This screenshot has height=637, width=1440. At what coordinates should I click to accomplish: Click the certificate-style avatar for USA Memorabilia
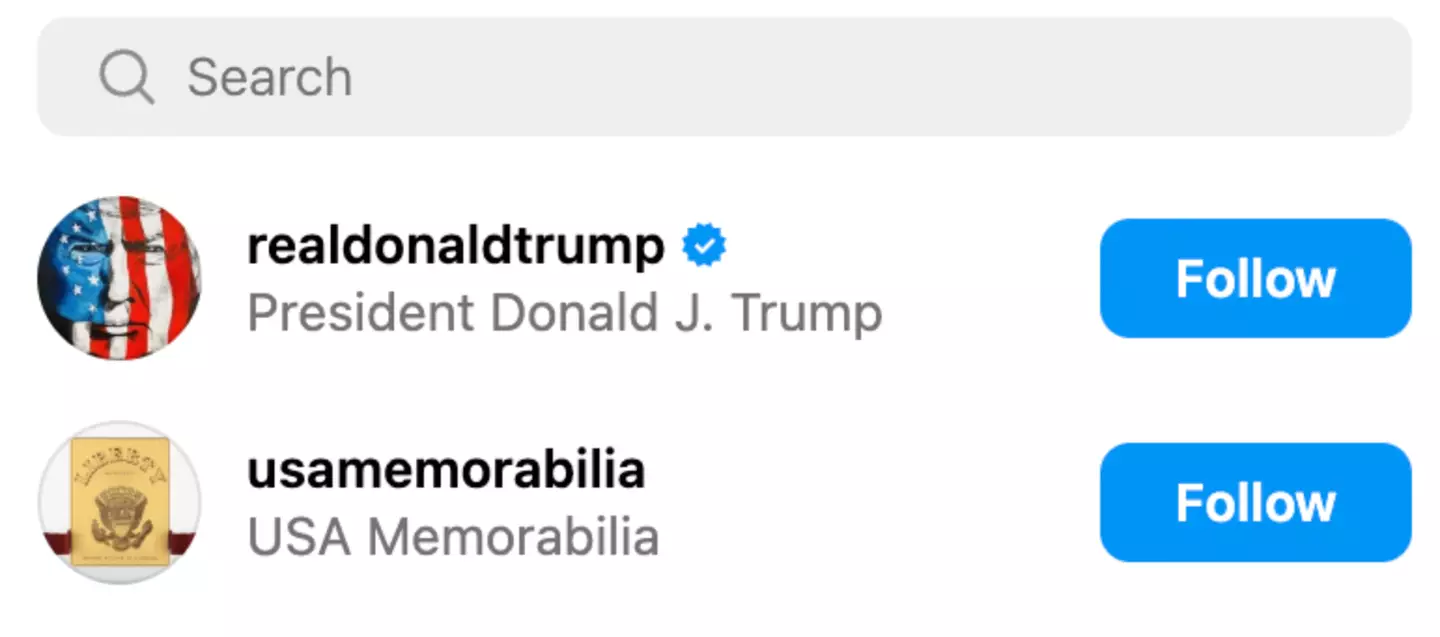click(120, 502)
